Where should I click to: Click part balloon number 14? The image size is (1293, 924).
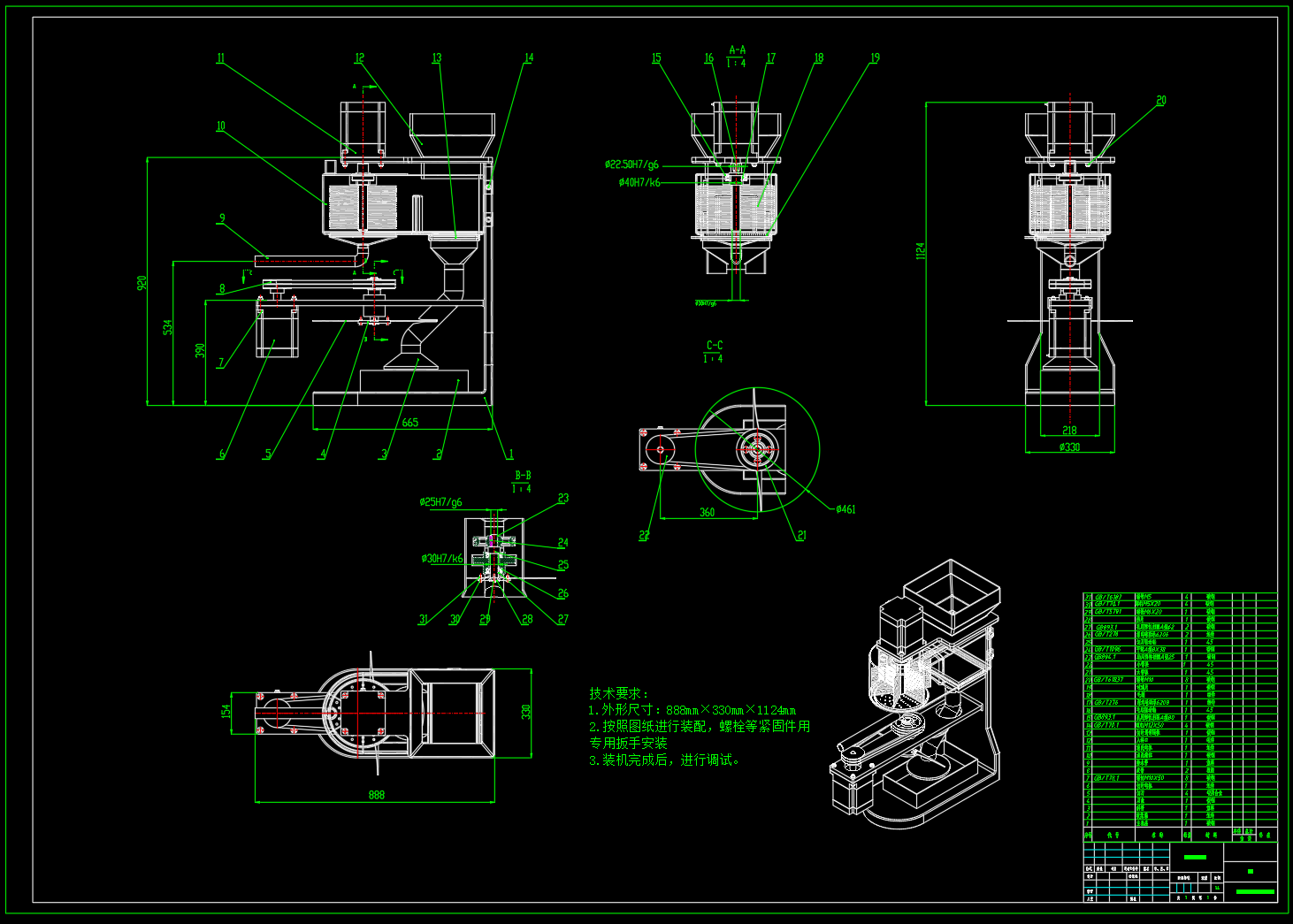[529, 58]
